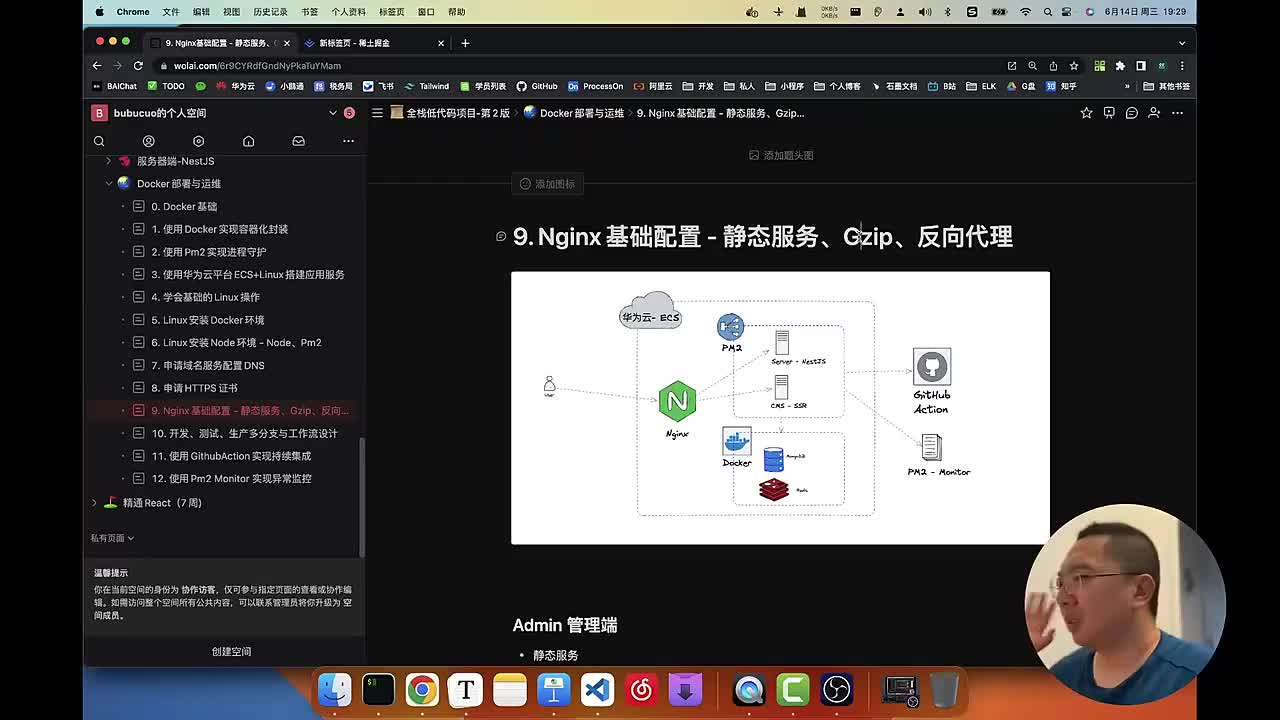Click the 创建空间 button

click(x=231, y=651)
